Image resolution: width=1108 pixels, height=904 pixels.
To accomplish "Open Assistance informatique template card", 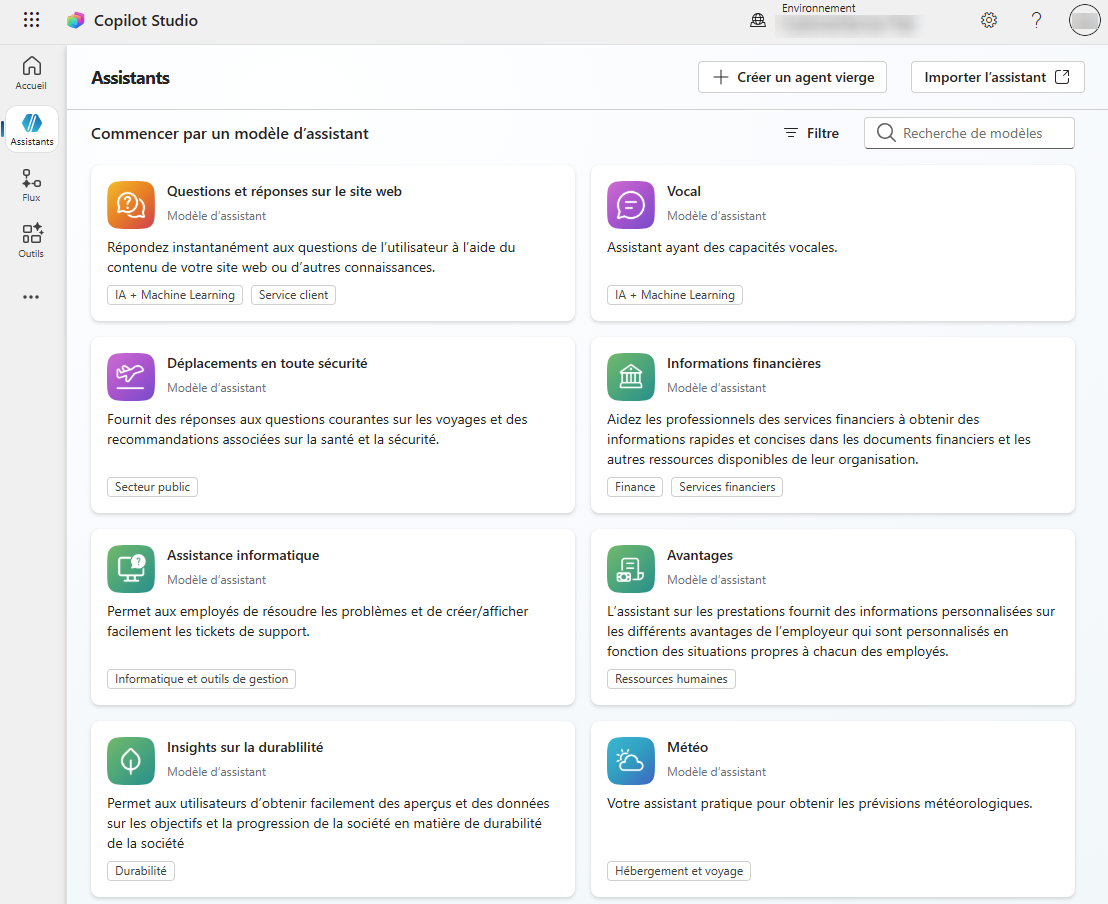I will pos(333,617).
